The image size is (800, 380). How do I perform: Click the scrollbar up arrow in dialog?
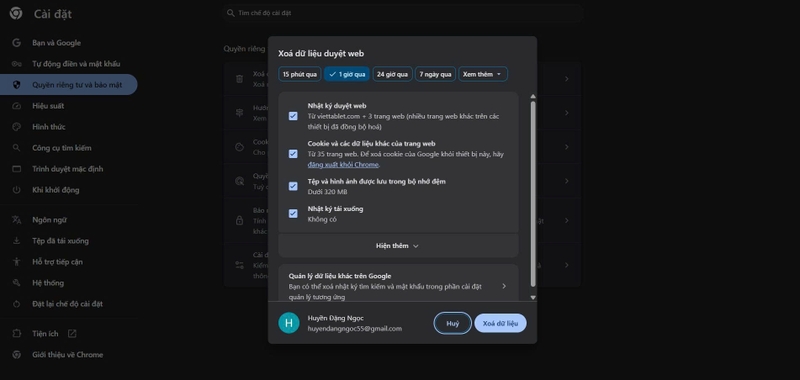pos(533,96)
